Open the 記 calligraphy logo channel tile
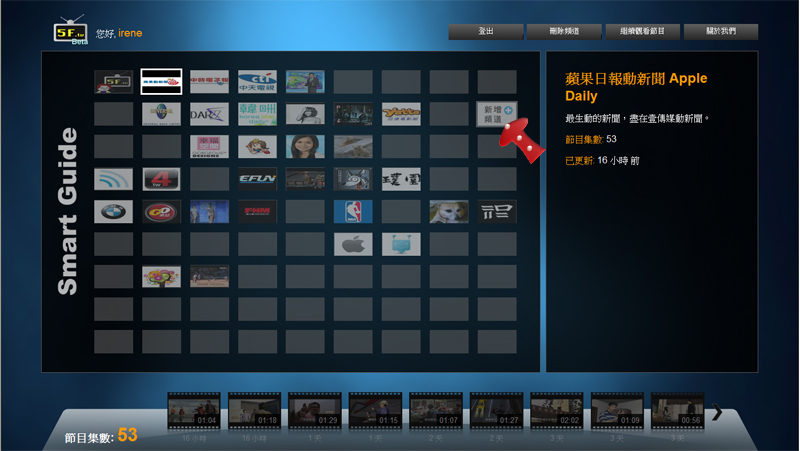The width and height of the screenshot is (800, 451). click(497, 211)
